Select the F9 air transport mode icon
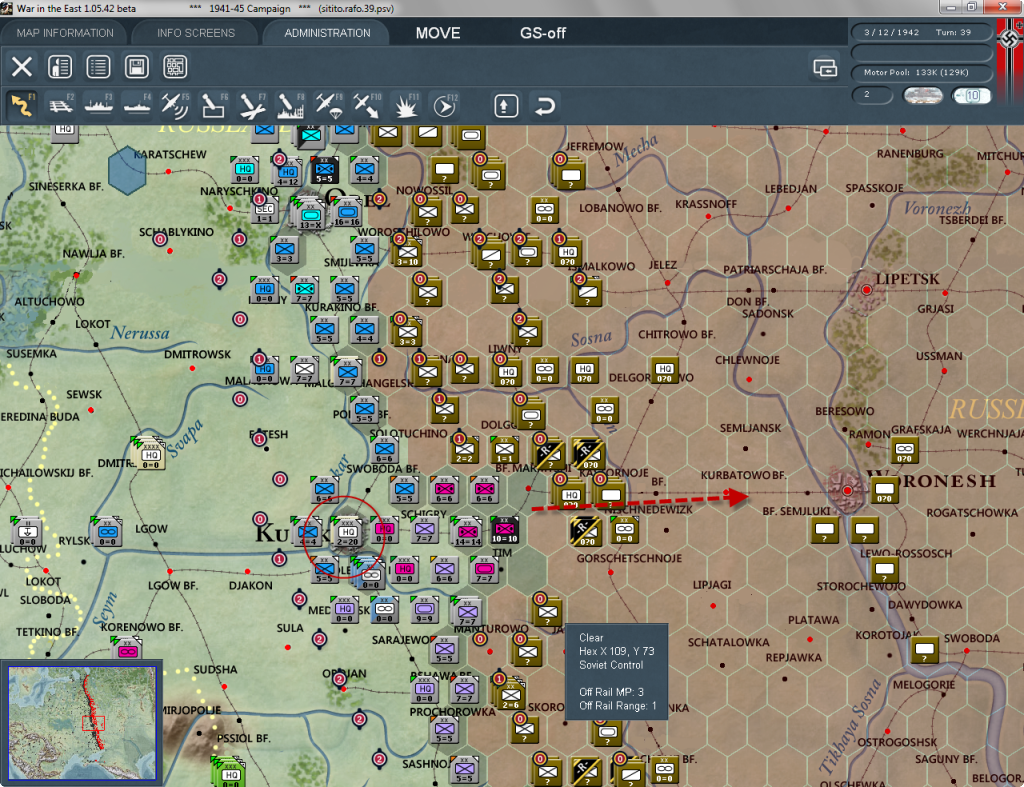This screenshot has height=787, width=1024. pos(328,105)
